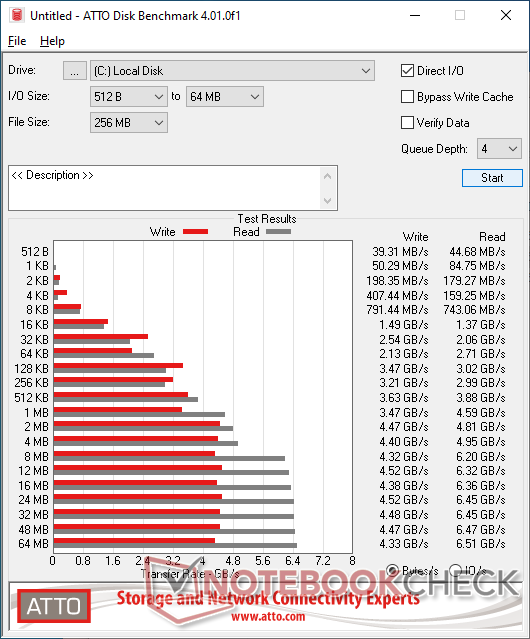
Task: Click the 128 KB row label
Action: 31,369
